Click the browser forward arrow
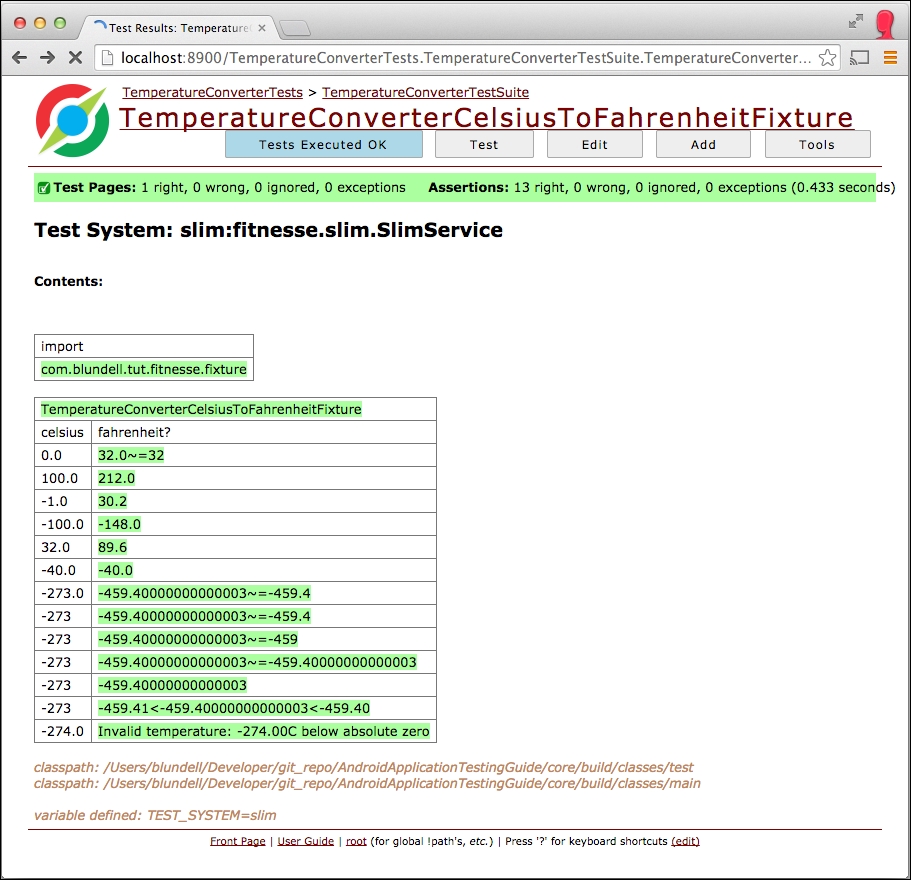The height and width of the screenshot is (880, 911). click(x=47, y=58)
